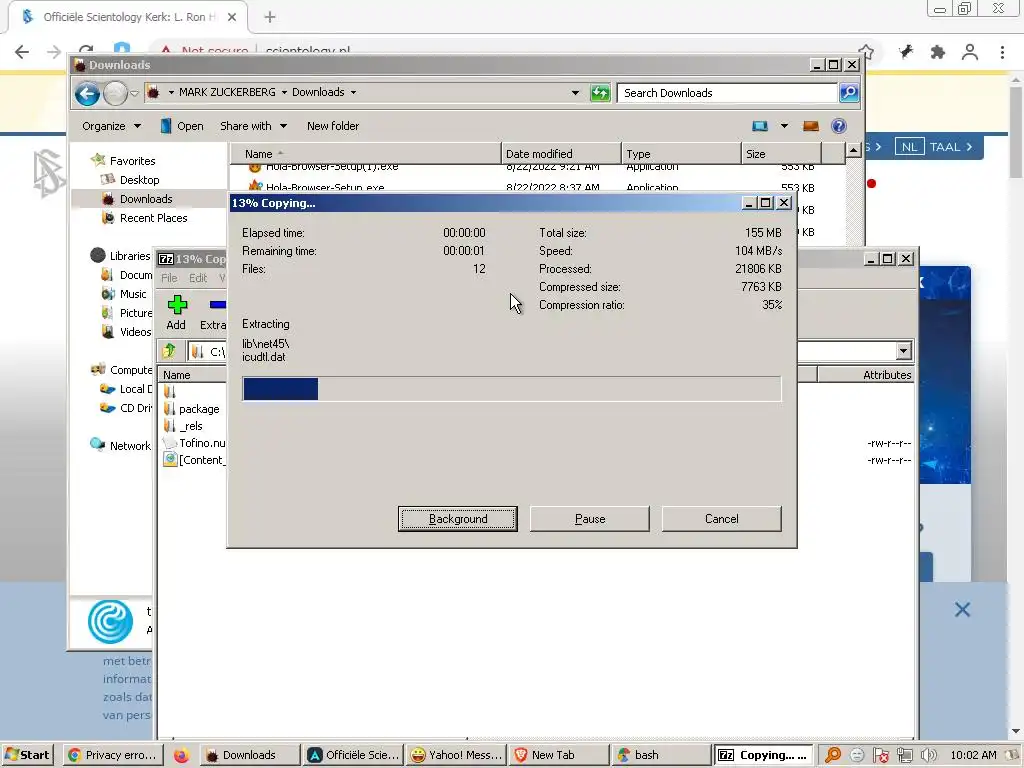Click volume speaker tray icon
This screenshot has height=768, width=1024.
(x=928, y=755)
